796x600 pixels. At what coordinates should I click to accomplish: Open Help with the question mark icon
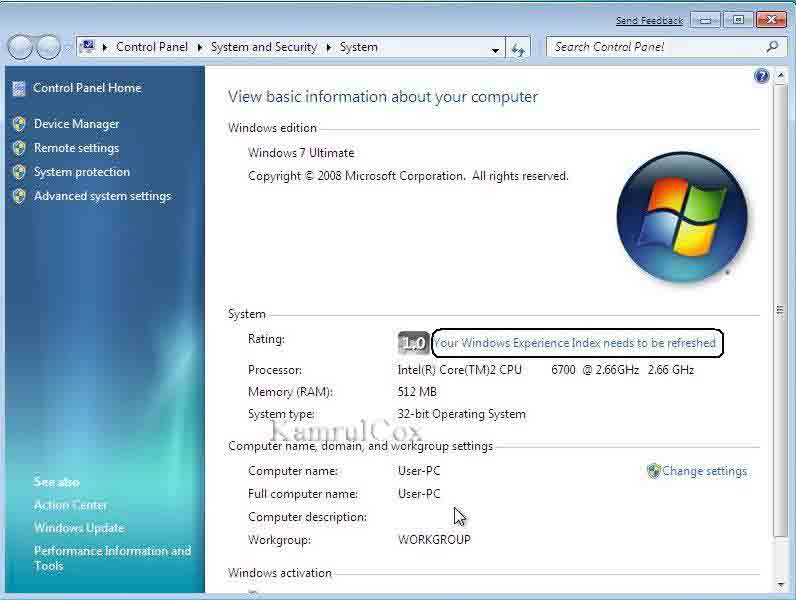coord(761,76)
